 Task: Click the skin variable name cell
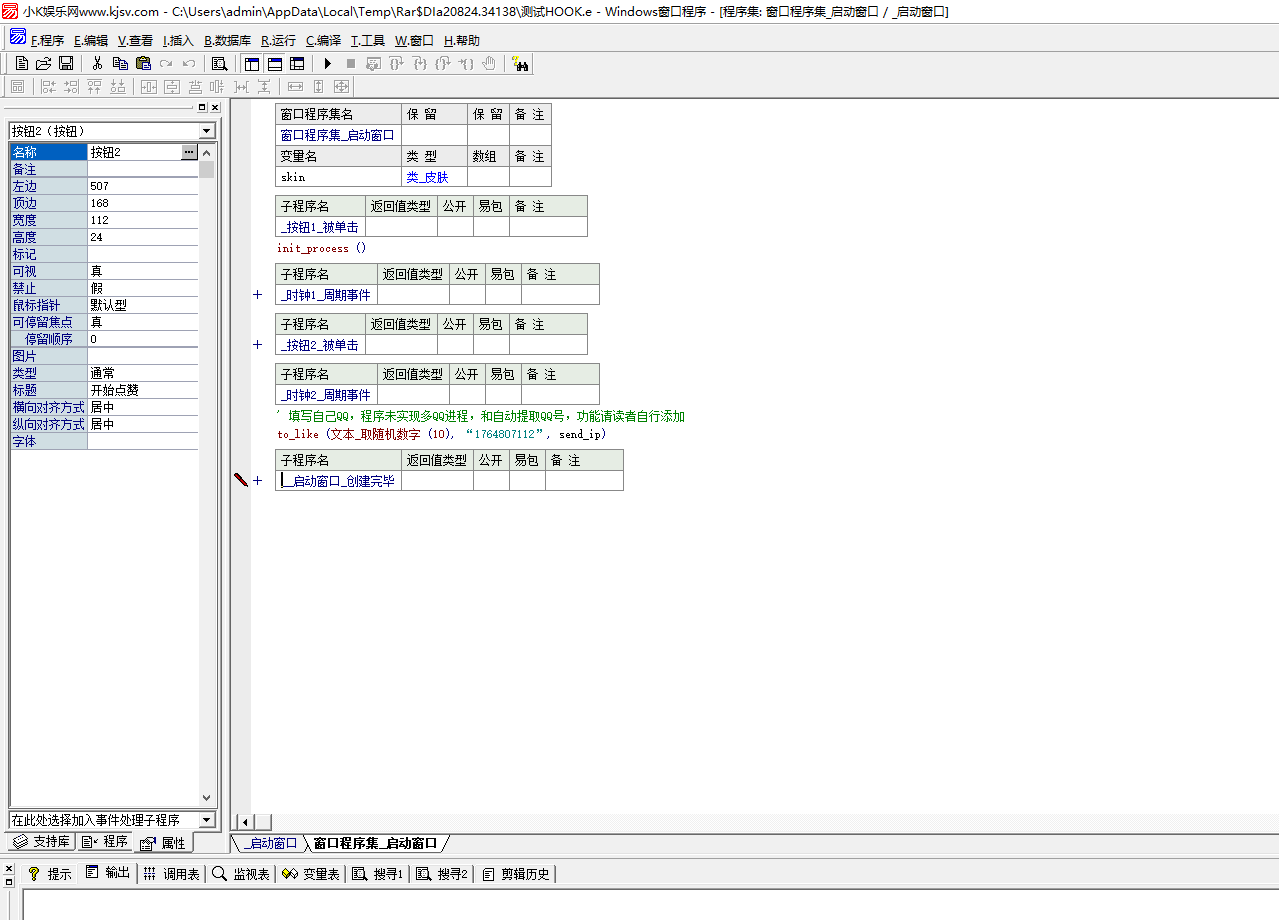point(338,177)
